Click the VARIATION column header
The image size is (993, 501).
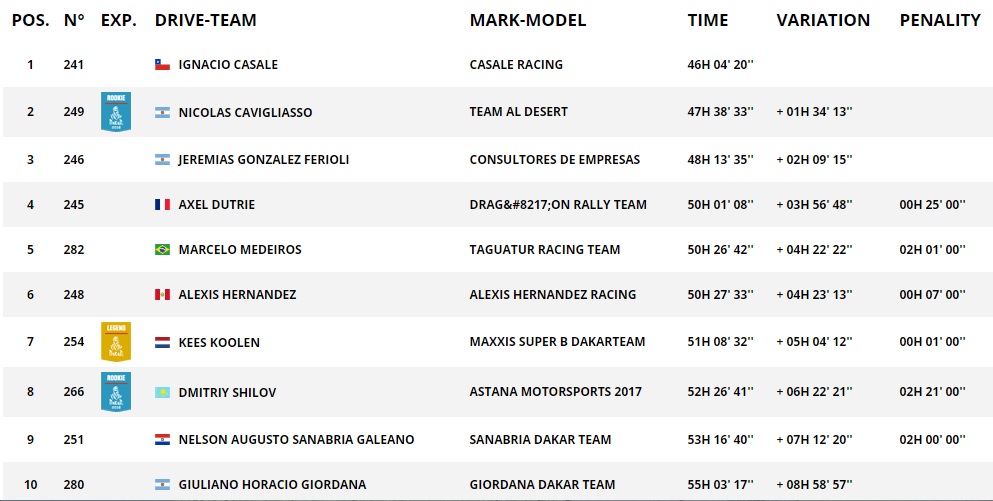823,20
